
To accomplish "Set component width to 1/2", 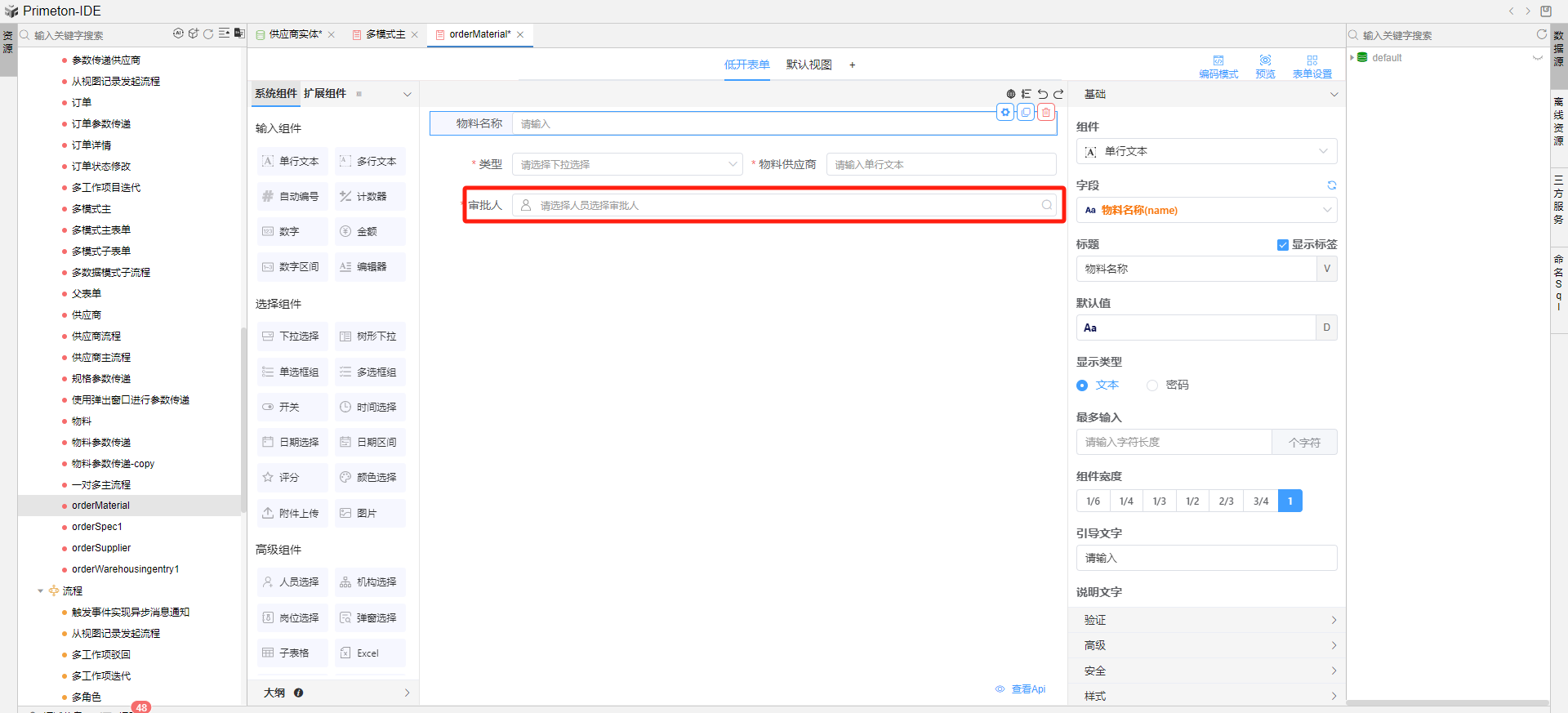I will [x=1192, y=501].
